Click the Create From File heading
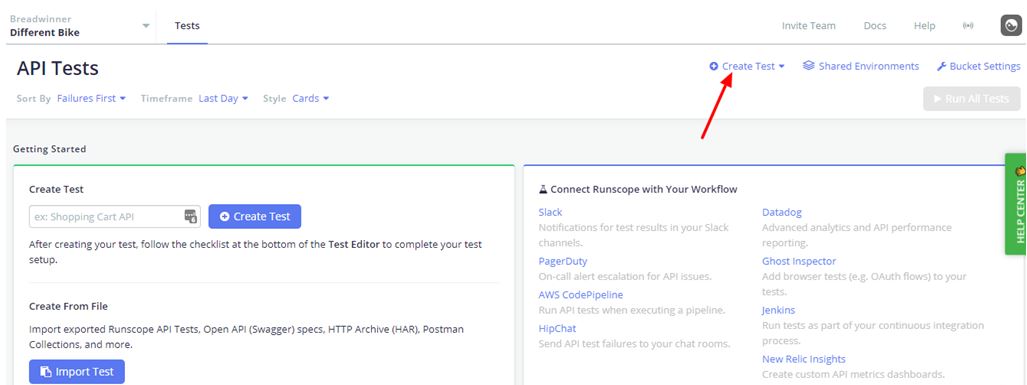Viewport: 1027px width, 385px height. (68, 306)
